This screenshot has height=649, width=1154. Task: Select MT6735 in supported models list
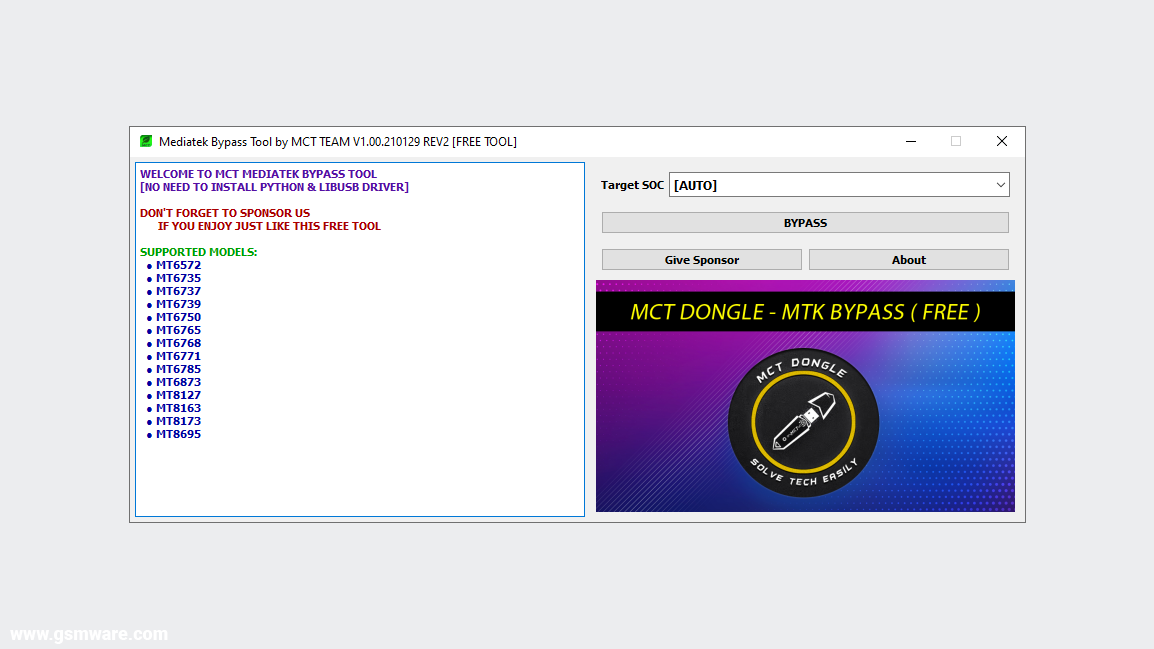point(178,278)
